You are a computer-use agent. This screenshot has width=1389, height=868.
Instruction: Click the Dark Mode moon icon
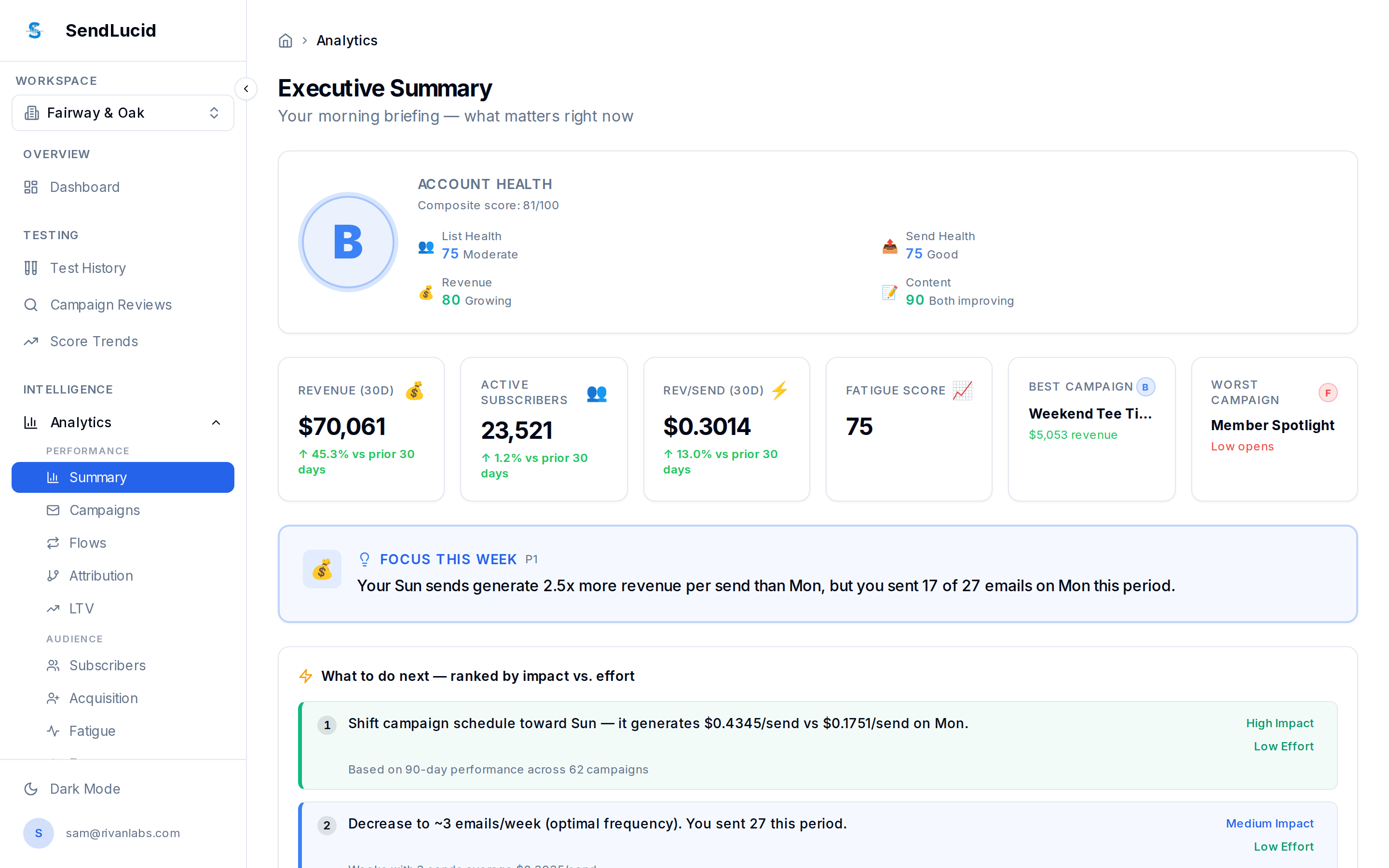[x=31, y=789]
